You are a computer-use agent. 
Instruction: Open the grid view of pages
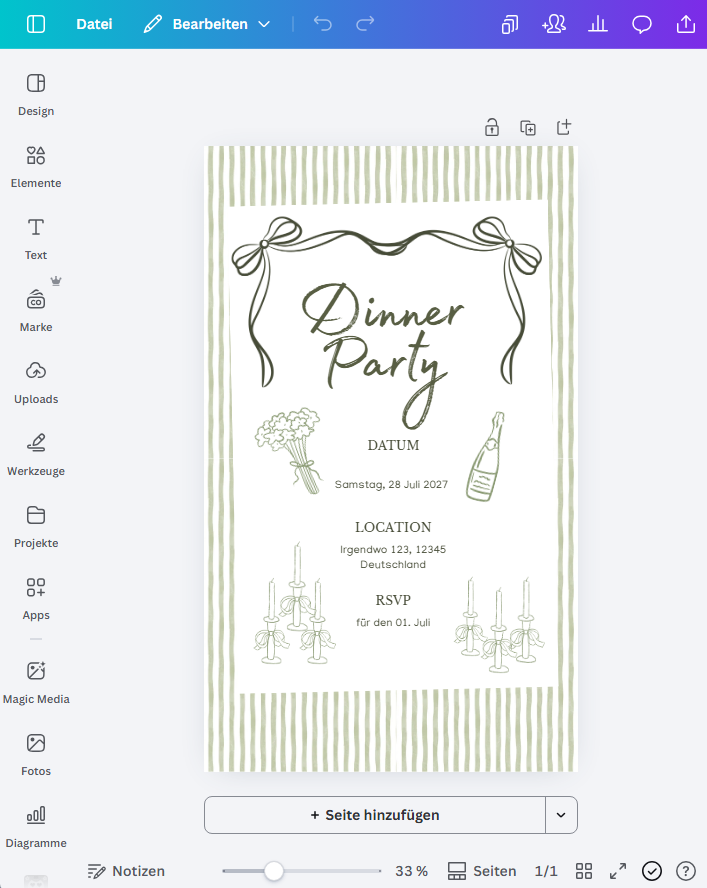point(585,871)
